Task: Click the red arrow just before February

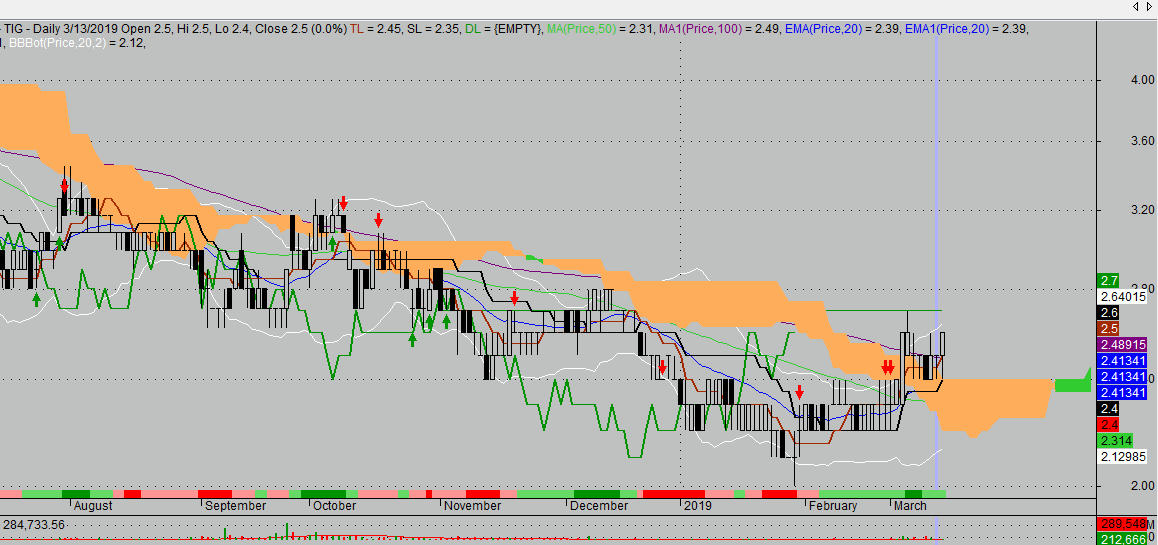Action: click(x=799, y=392)
